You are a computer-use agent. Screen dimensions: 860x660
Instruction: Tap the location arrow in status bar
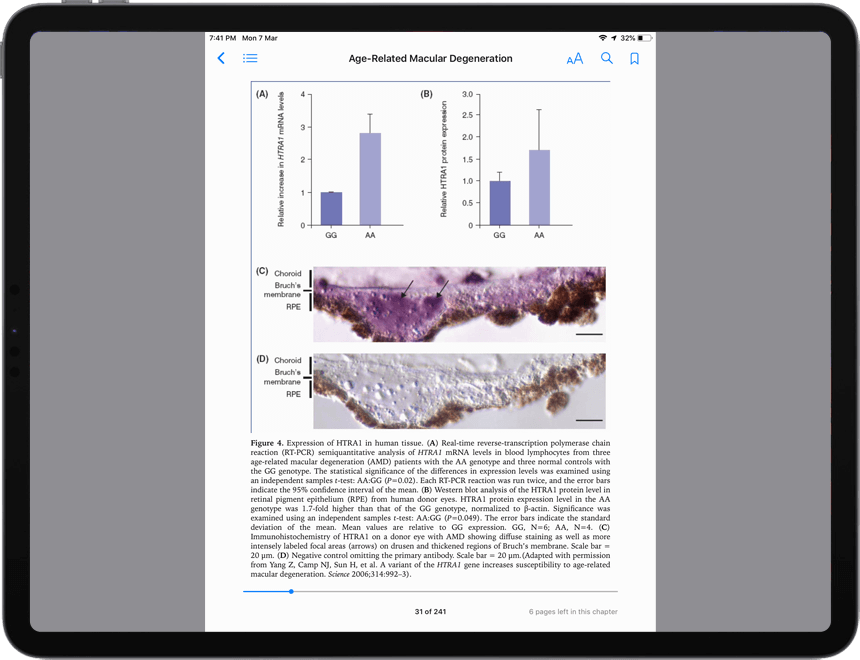pyautogui.click(x=614, y=38)
